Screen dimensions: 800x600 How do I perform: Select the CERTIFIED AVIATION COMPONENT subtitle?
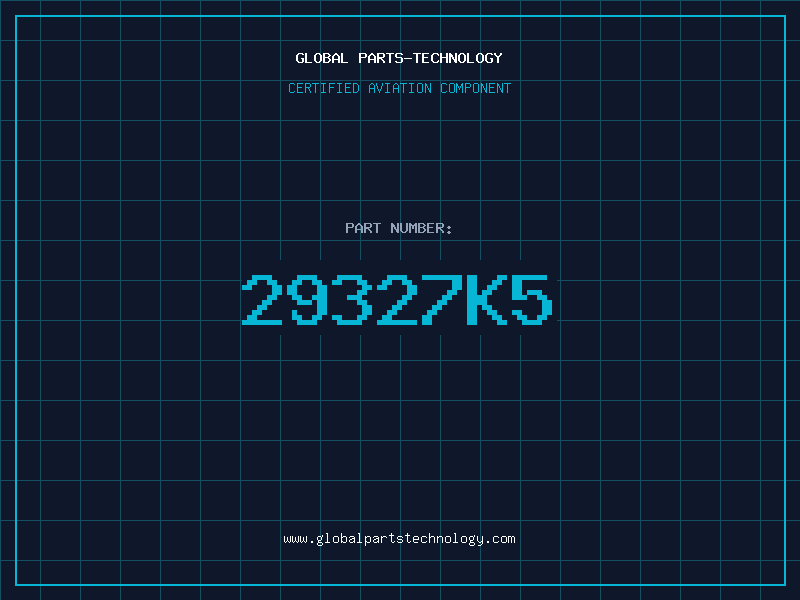pos(399,88)
